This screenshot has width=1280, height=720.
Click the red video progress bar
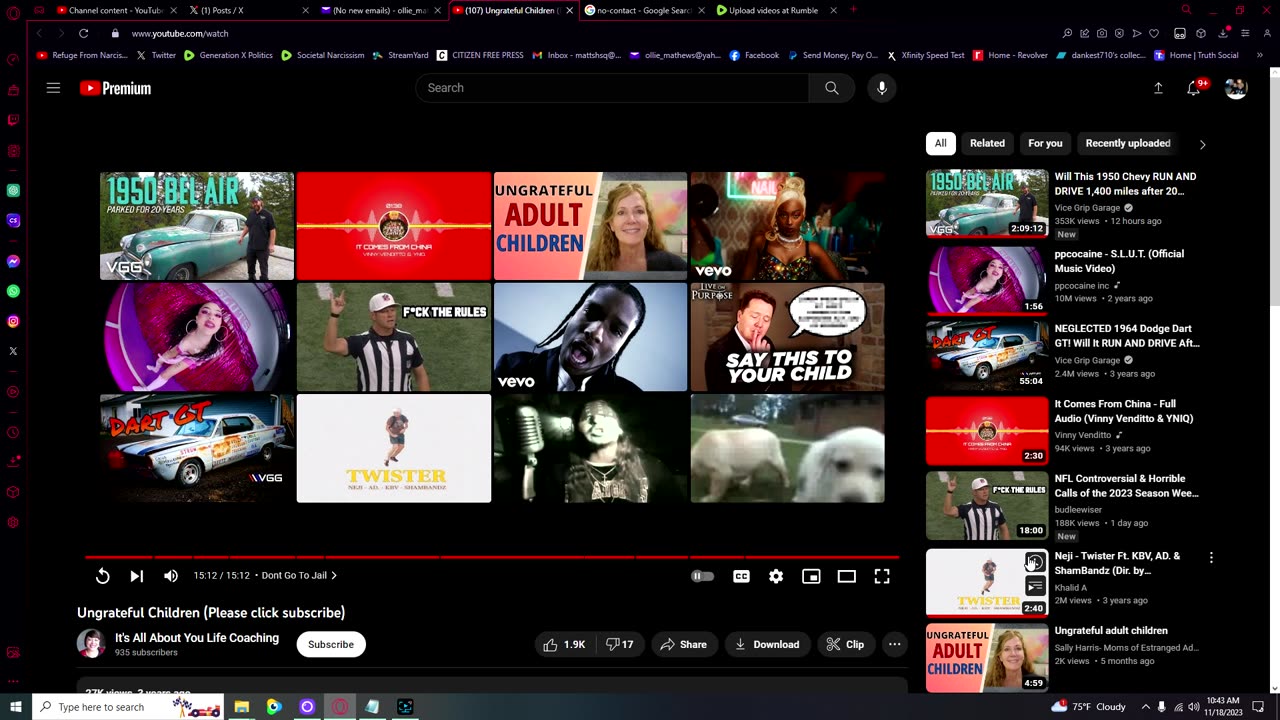(491, 557)
